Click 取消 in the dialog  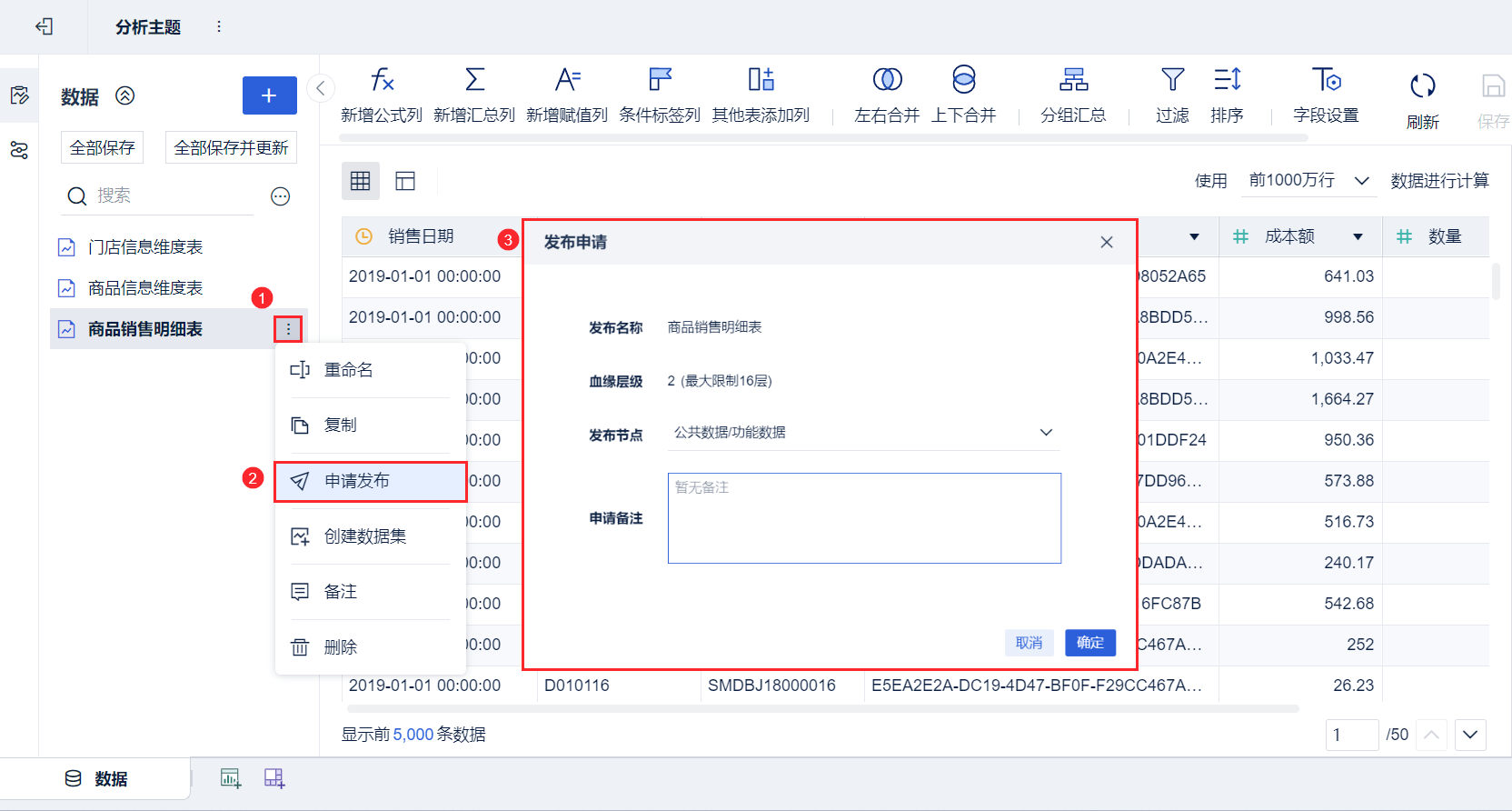[x=1030, y=643]
